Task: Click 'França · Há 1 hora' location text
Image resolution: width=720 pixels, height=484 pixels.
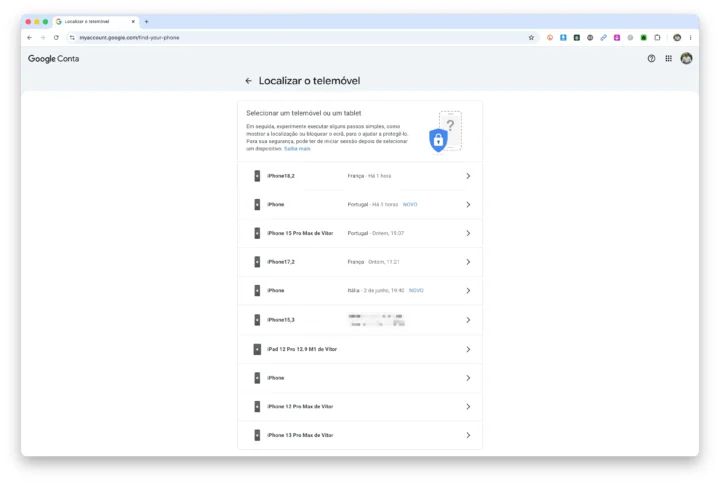Action: point(369,176)
